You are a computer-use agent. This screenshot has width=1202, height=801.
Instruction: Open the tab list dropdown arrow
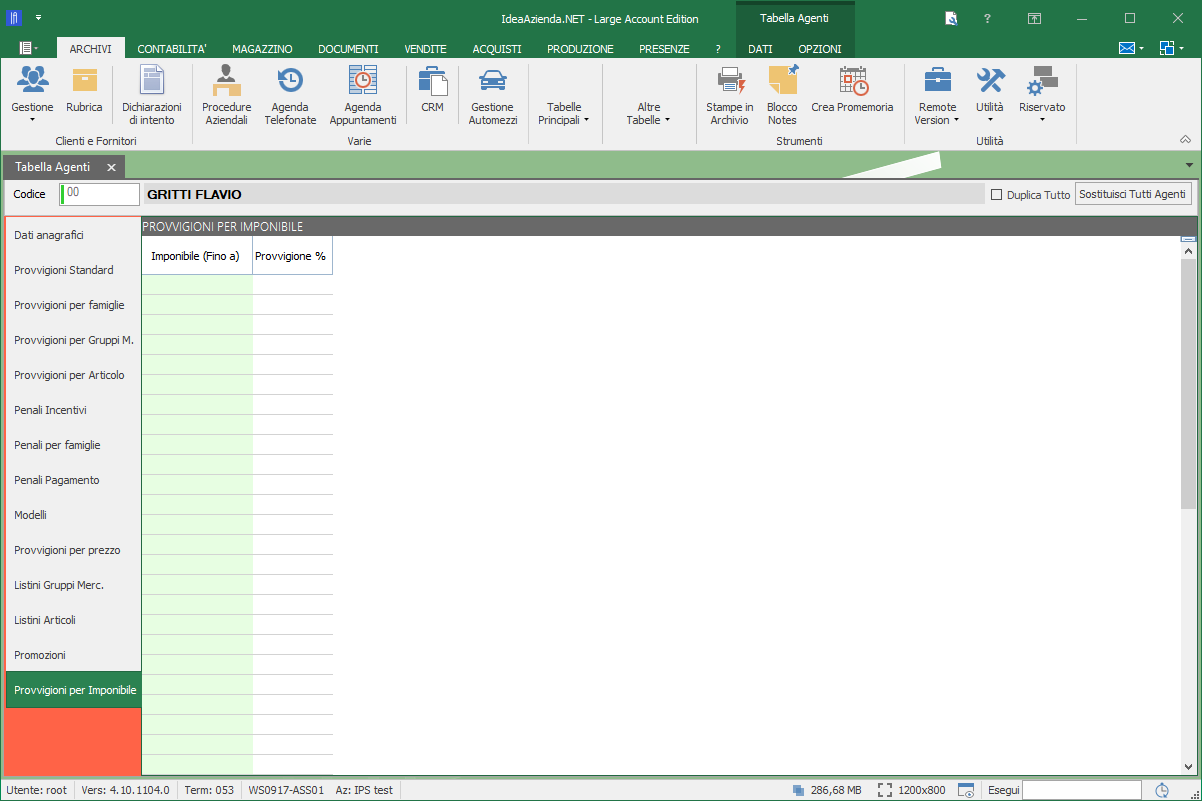click(x=1189, y=165)
